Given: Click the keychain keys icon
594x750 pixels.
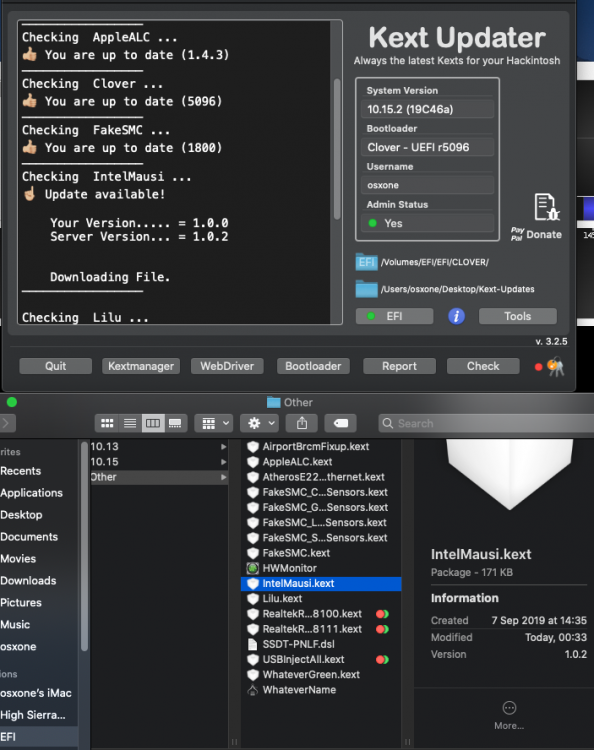Looking at the screenshot, I should pos(556,367).
